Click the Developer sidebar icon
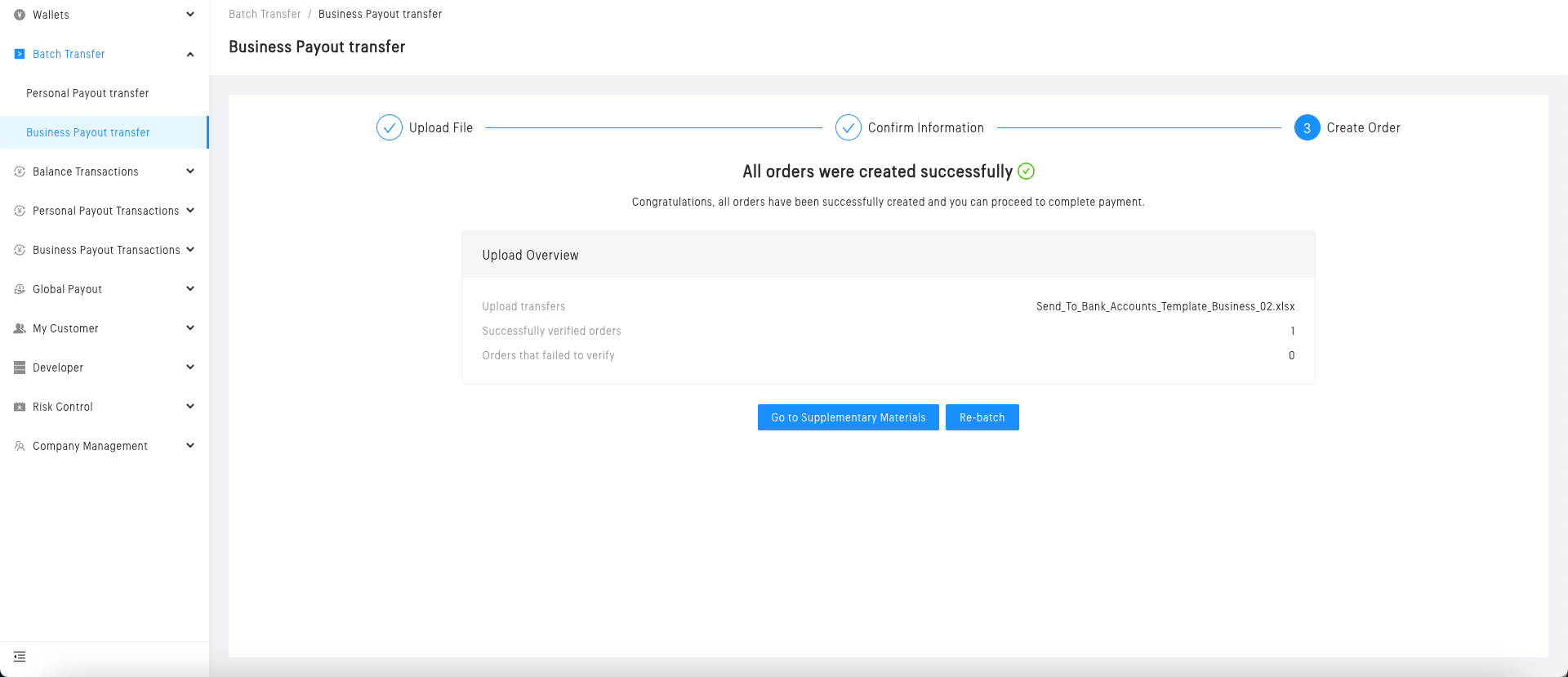Image resolution: width=1568 pixels, height=677 pixels. pos(20,367)
